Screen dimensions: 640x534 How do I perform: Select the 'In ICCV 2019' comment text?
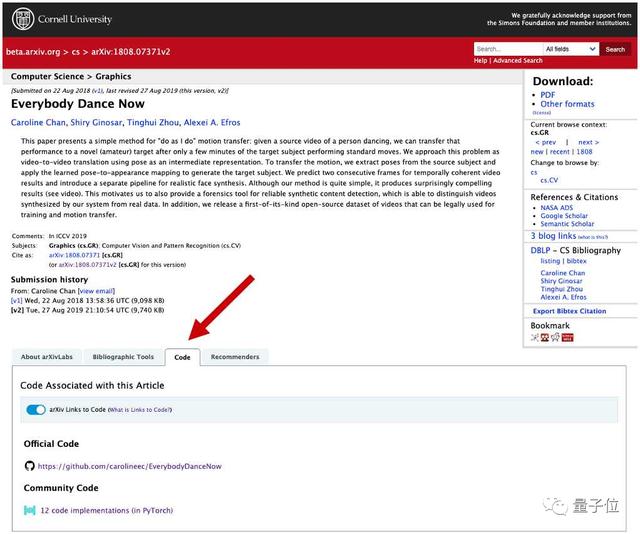coord(68,236)
